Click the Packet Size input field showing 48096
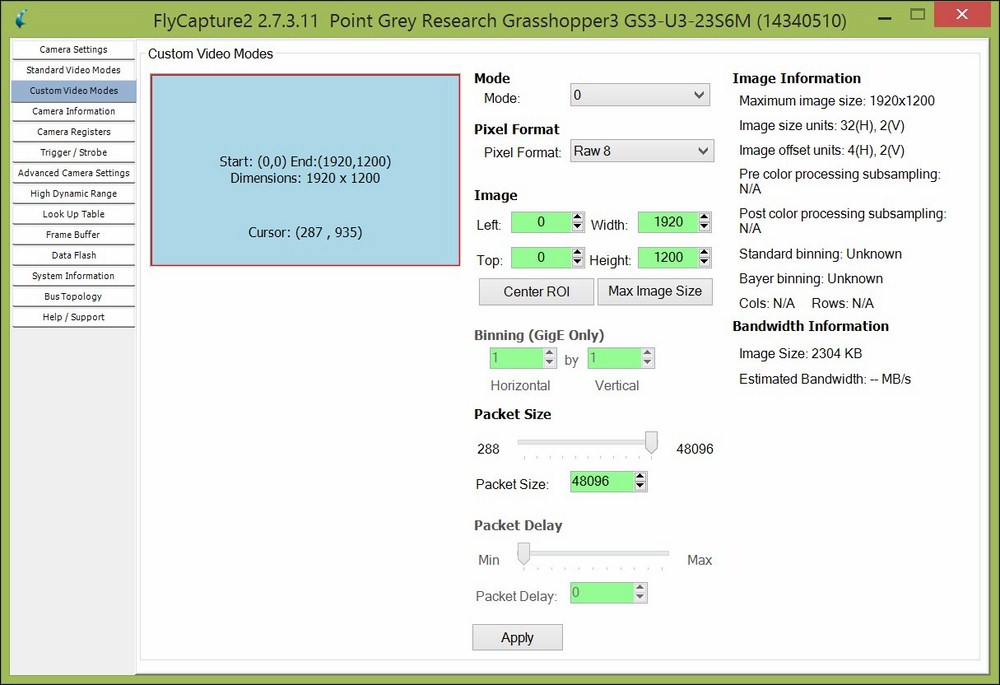 click(601, 482)
